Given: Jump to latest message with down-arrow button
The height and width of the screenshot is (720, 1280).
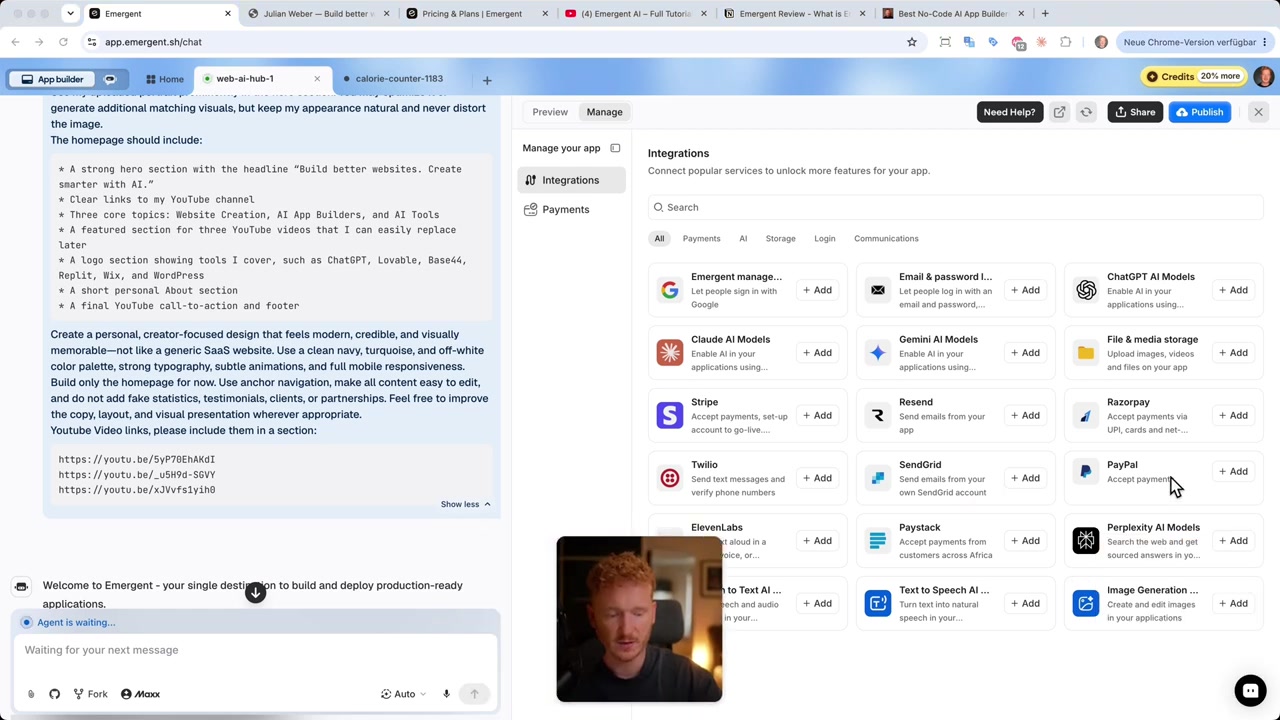Looking at the screenshot, I should click(x=255, y=592).
